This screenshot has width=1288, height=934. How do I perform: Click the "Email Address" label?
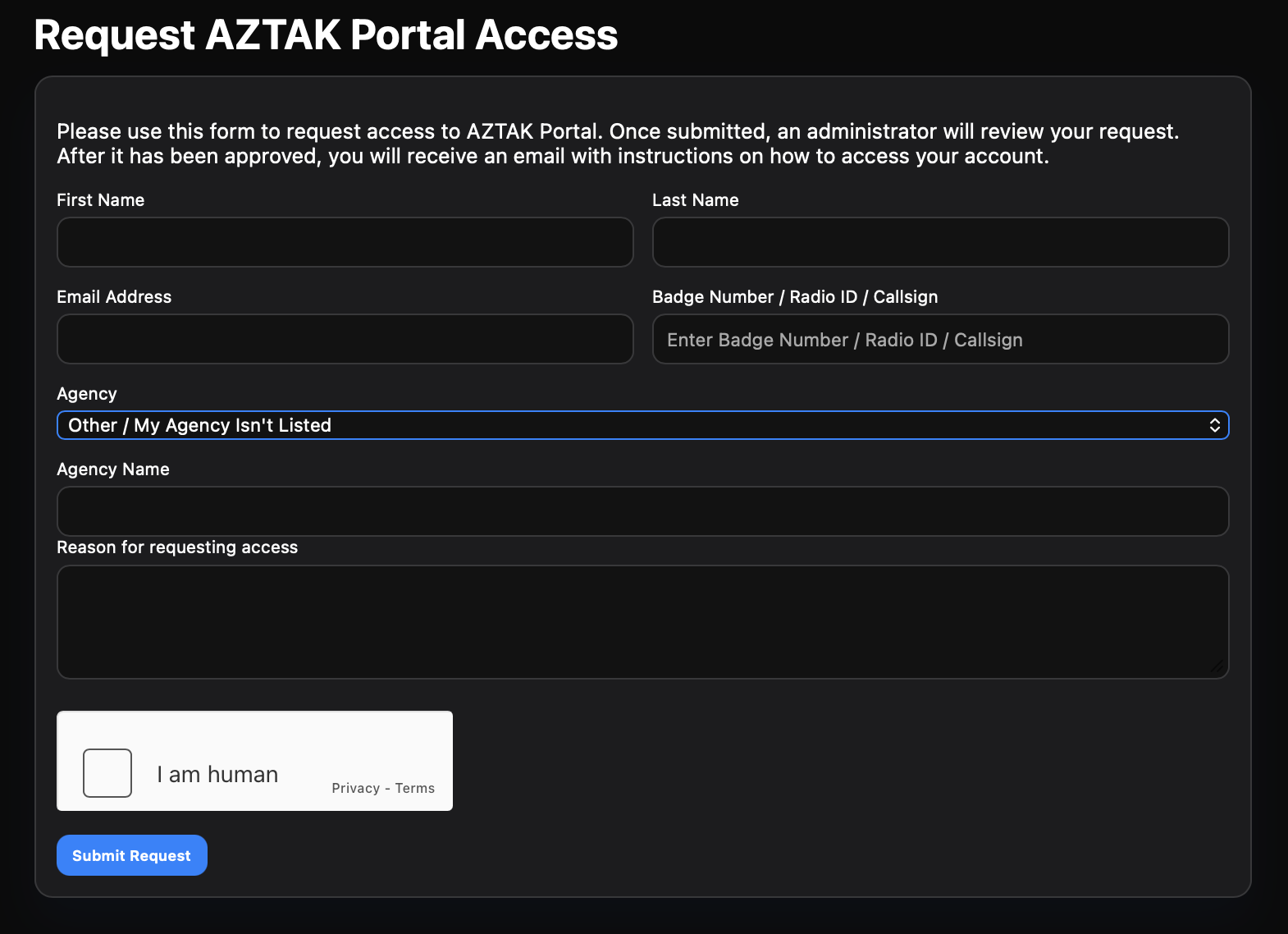pyautogui.click(x=114, y=297)
